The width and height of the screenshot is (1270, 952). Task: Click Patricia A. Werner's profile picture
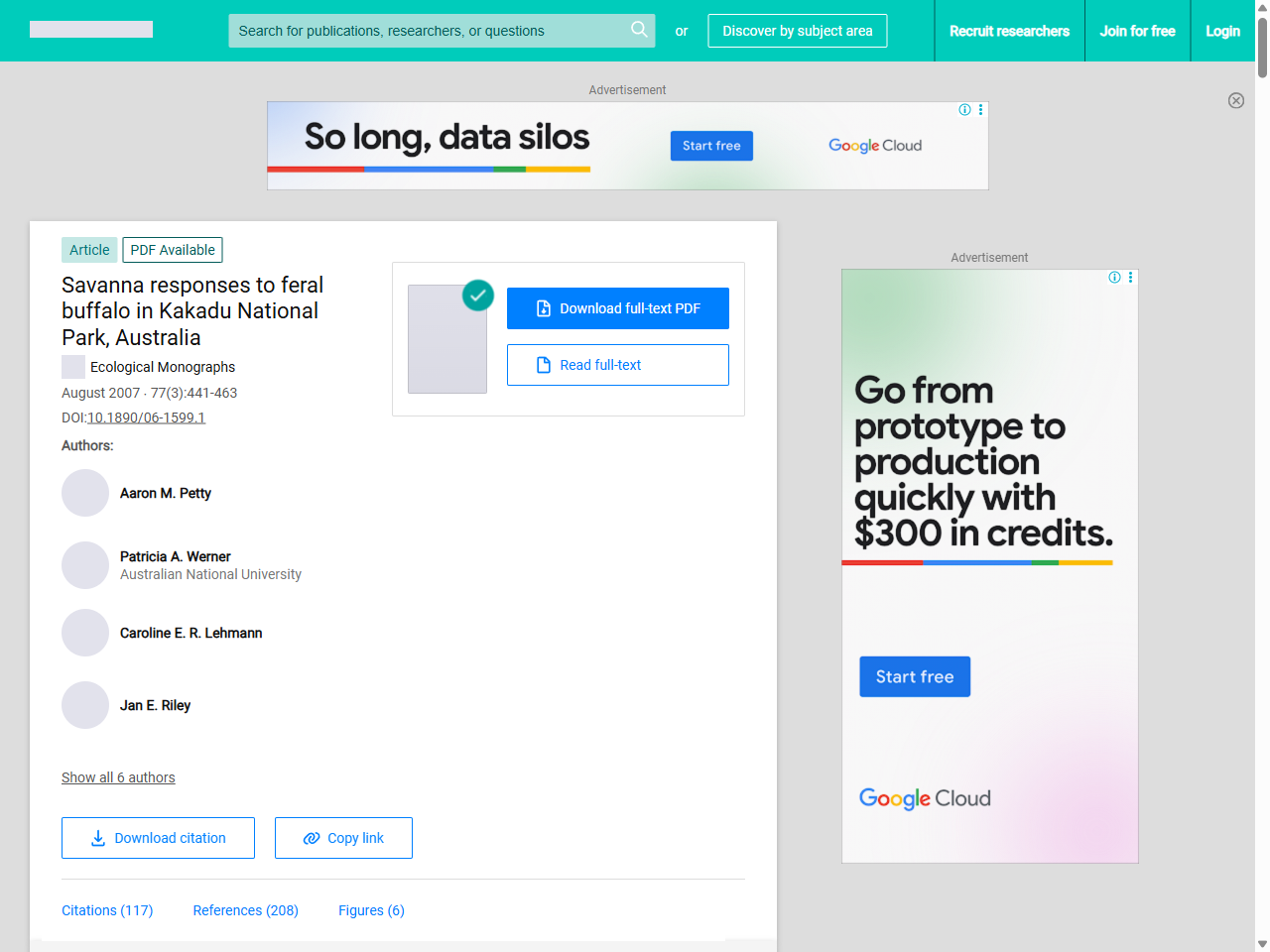click(x=85, y=565)
